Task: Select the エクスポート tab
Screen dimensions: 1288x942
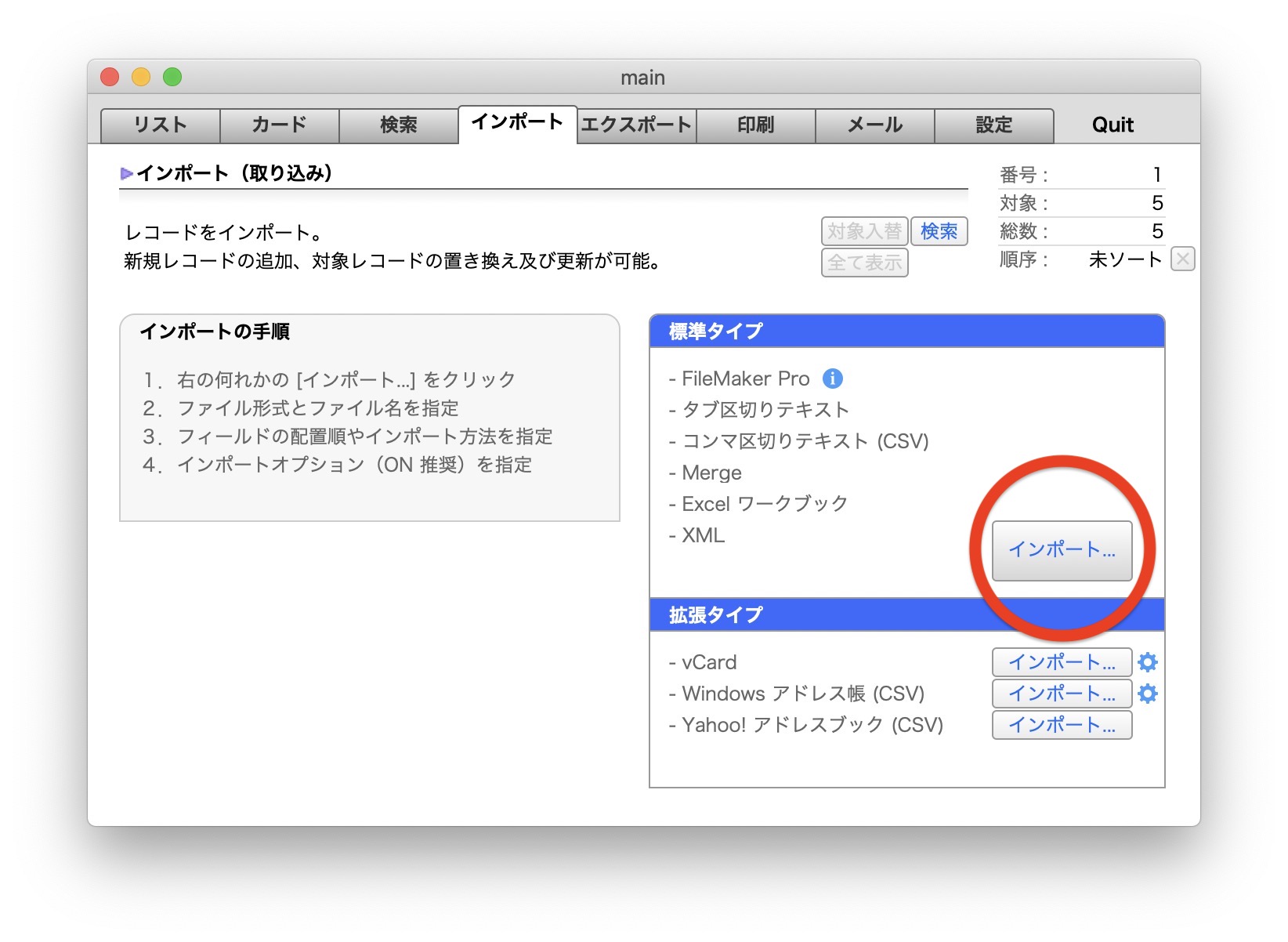Action: point(636,125)
